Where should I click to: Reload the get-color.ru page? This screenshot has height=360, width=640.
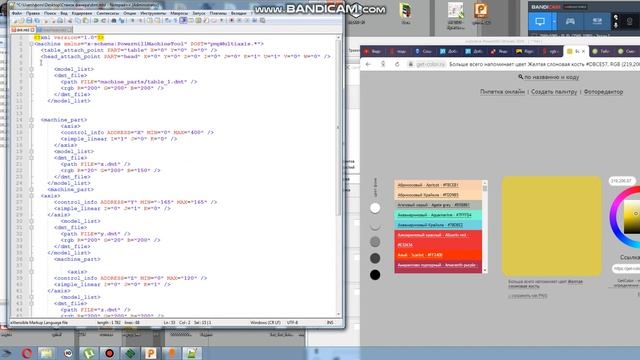397,64
